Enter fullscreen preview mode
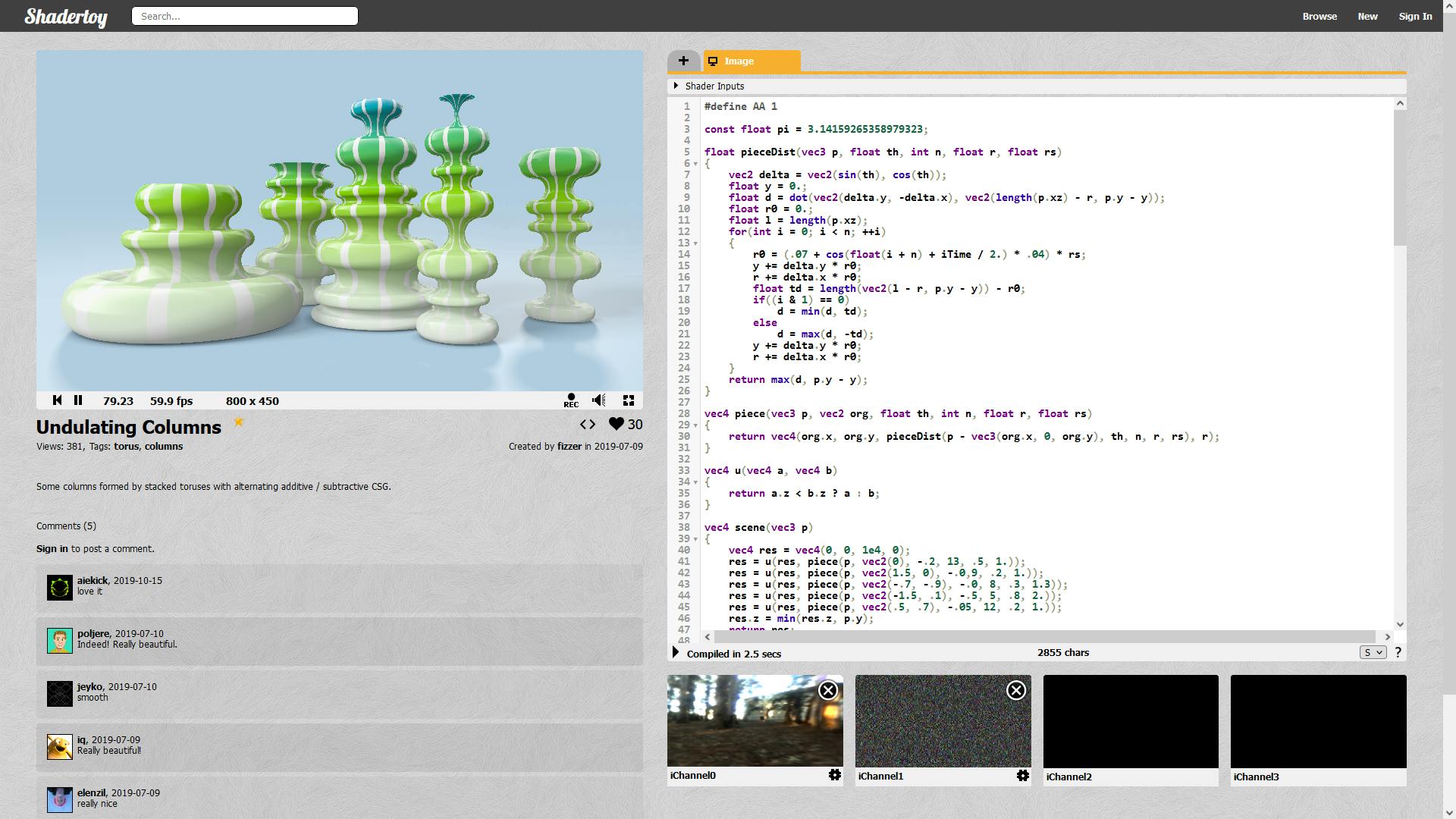 pyautogui.click(x=629, y=400)
